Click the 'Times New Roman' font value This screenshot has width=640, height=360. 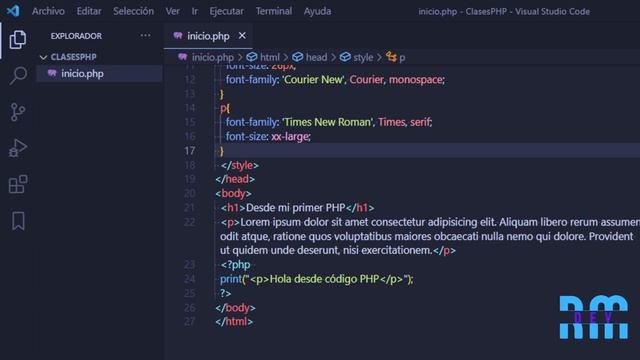[x=328, y=122]
